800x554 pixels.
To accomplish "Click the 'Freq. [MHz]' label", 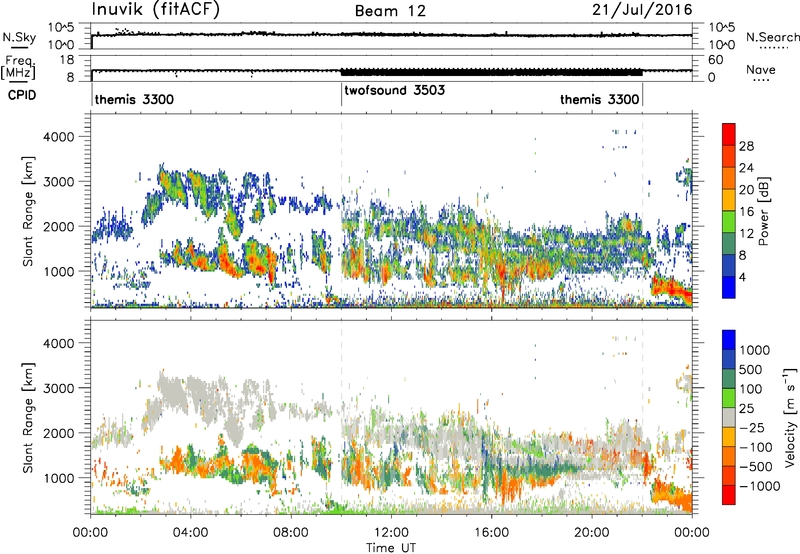I will click(19, 68).
